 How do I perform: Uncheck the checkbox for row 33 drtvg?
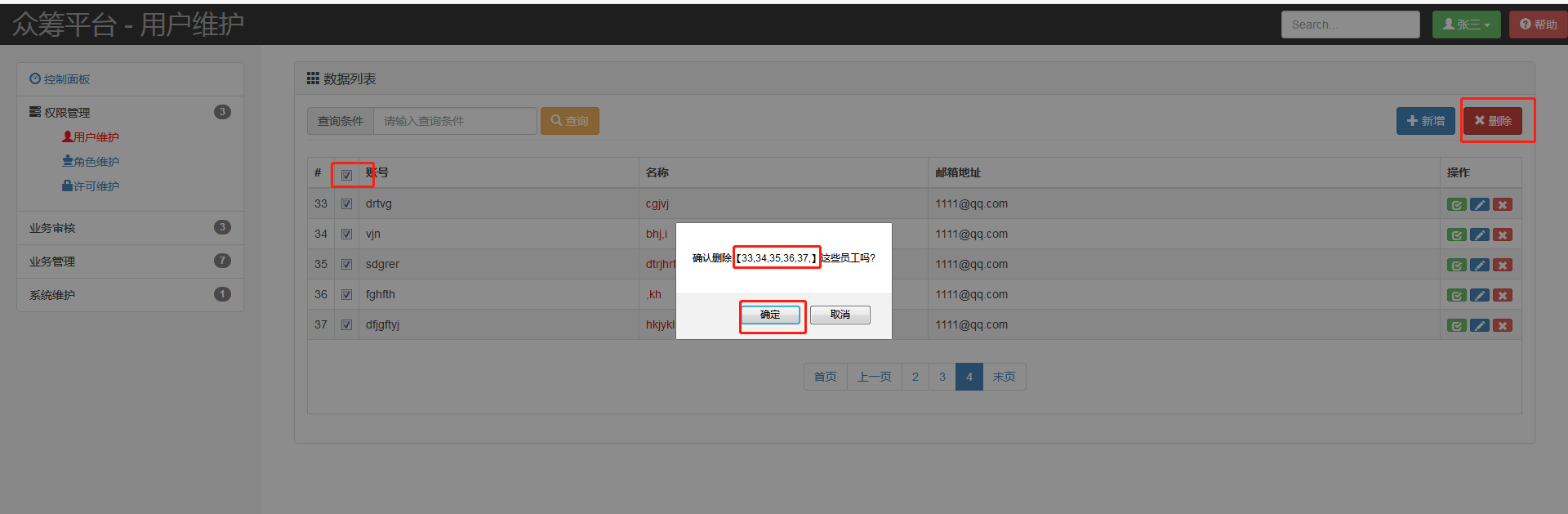click(346, 204)
